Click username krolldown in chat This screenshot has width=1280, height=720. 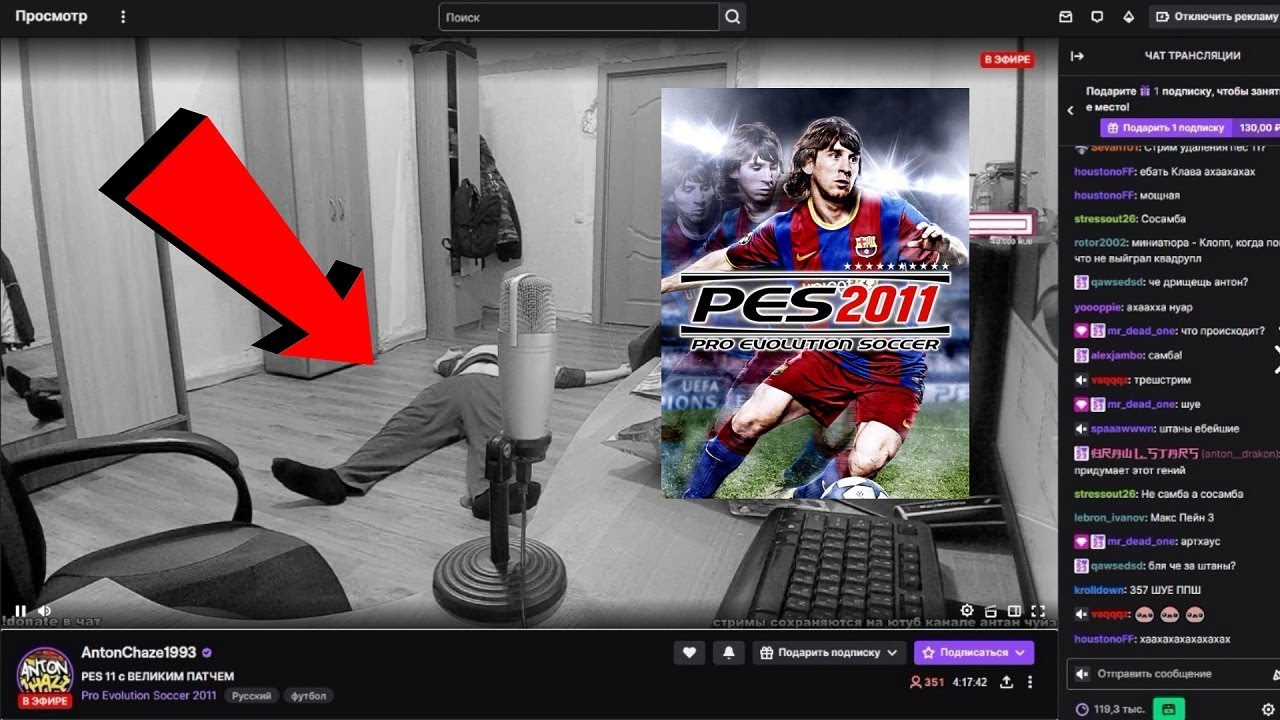[x=1099, y=590]
